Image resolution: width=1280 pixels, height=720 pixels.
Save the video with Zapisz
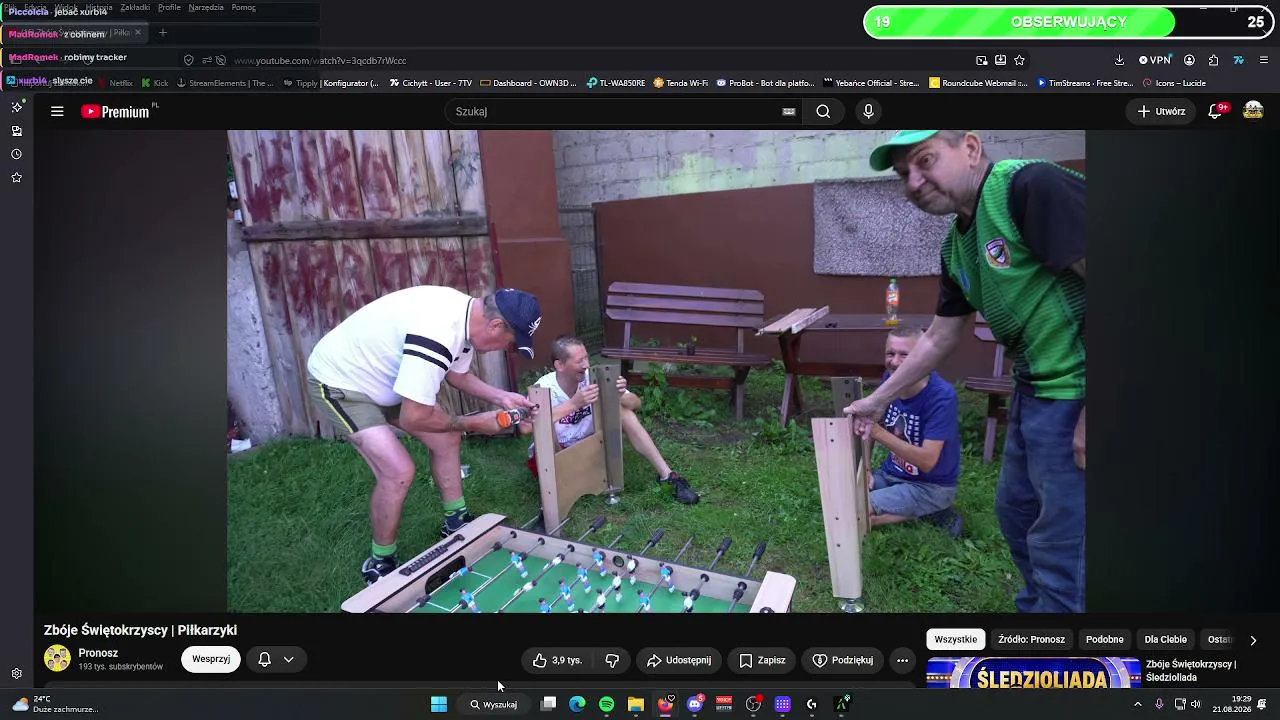pyautogui.click(x=762, y=660)
